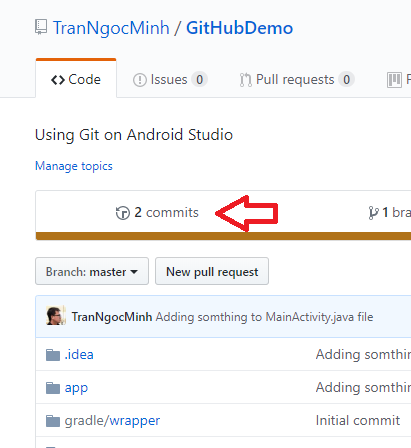The image size is (411, 448).
Task: Click the New pull request button
Action: [x=212, y=271]
